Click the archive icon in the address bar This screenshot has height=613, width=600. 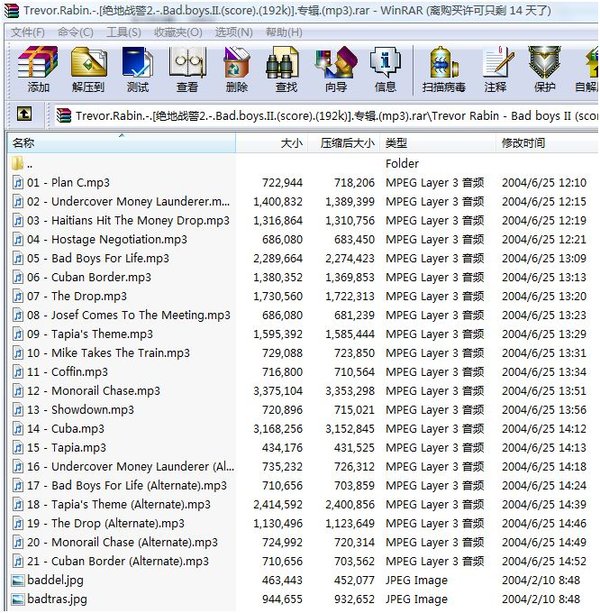coord(64,116)
